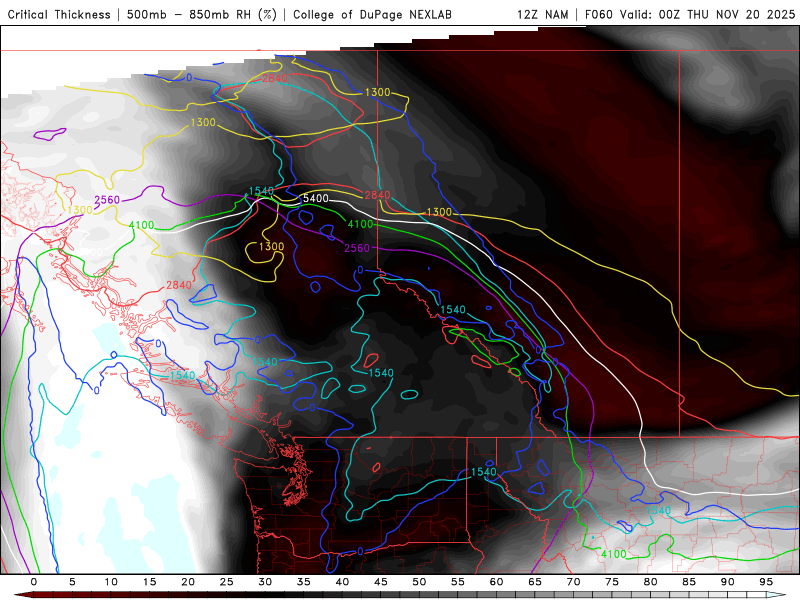Select the "75" tick on the color scale
This screenshot has height=600, width=800.
pos(612,582)
